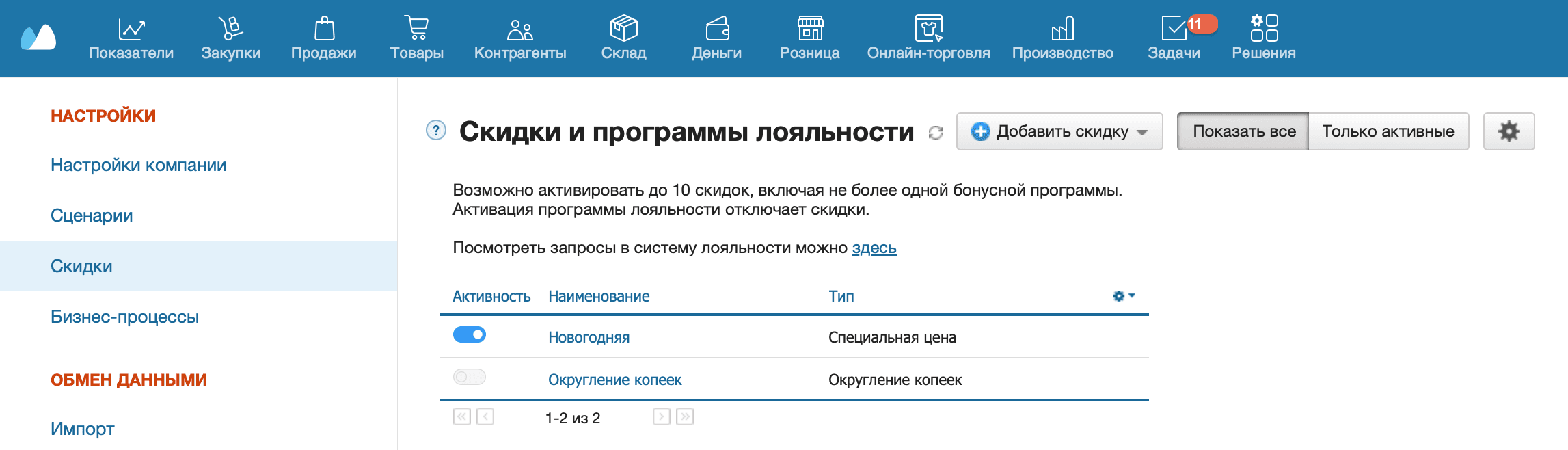Follow the здесь link
1568x450 pixels.
coord(874,248)
